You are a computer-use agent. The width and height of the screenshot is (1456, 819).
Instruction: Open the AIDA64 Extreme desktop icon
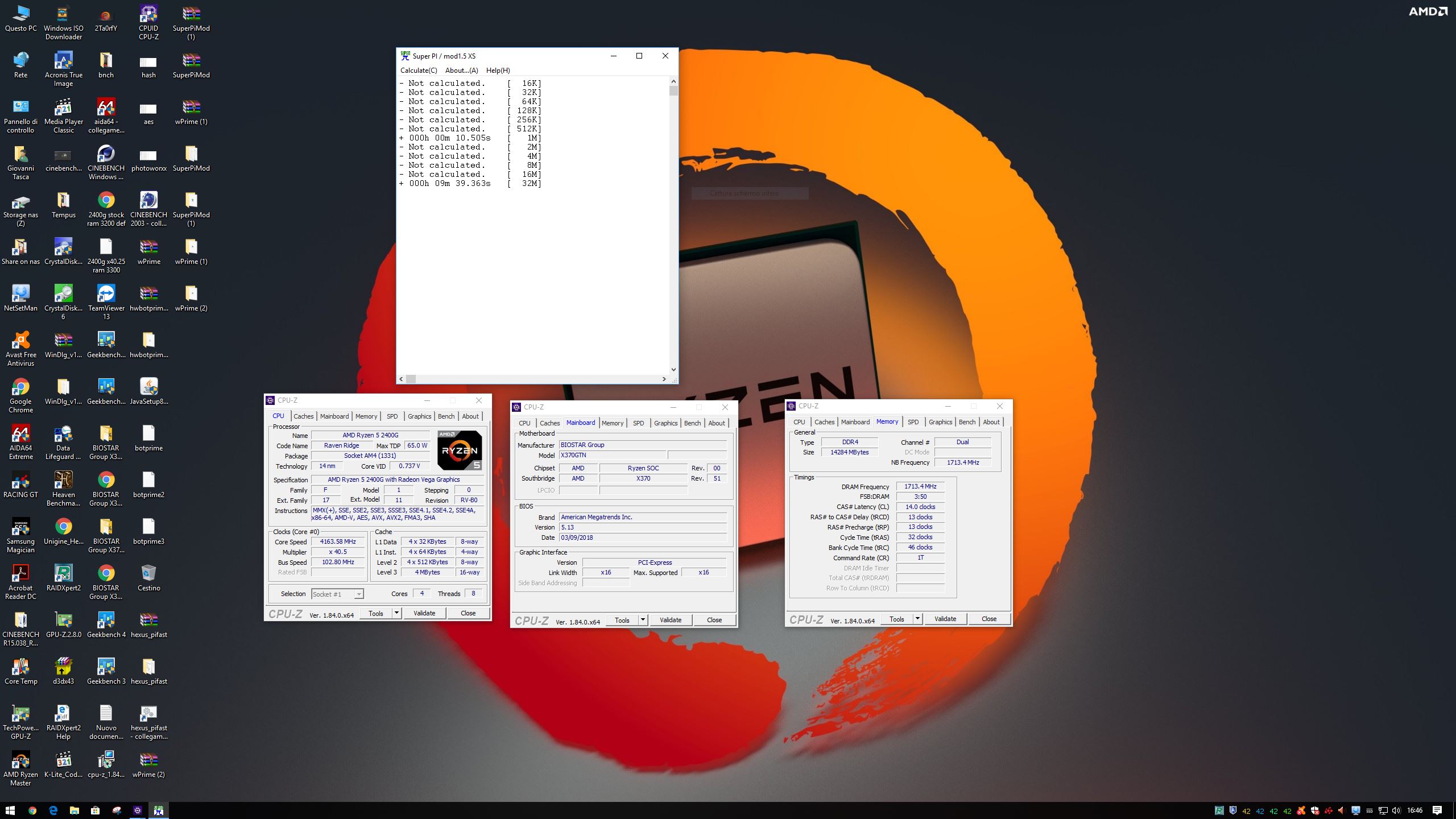[20, 442]
